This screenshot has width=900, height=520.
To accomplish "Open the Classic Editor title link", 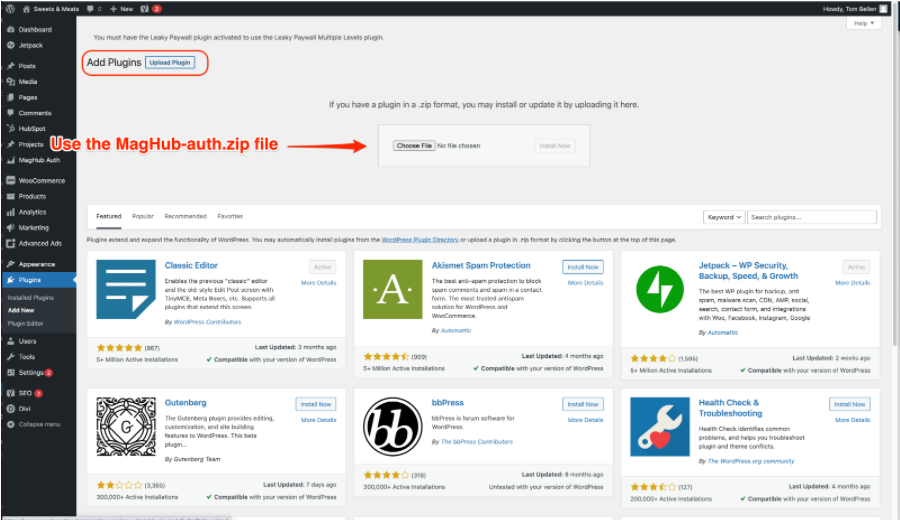I will [x=191, y=265].
